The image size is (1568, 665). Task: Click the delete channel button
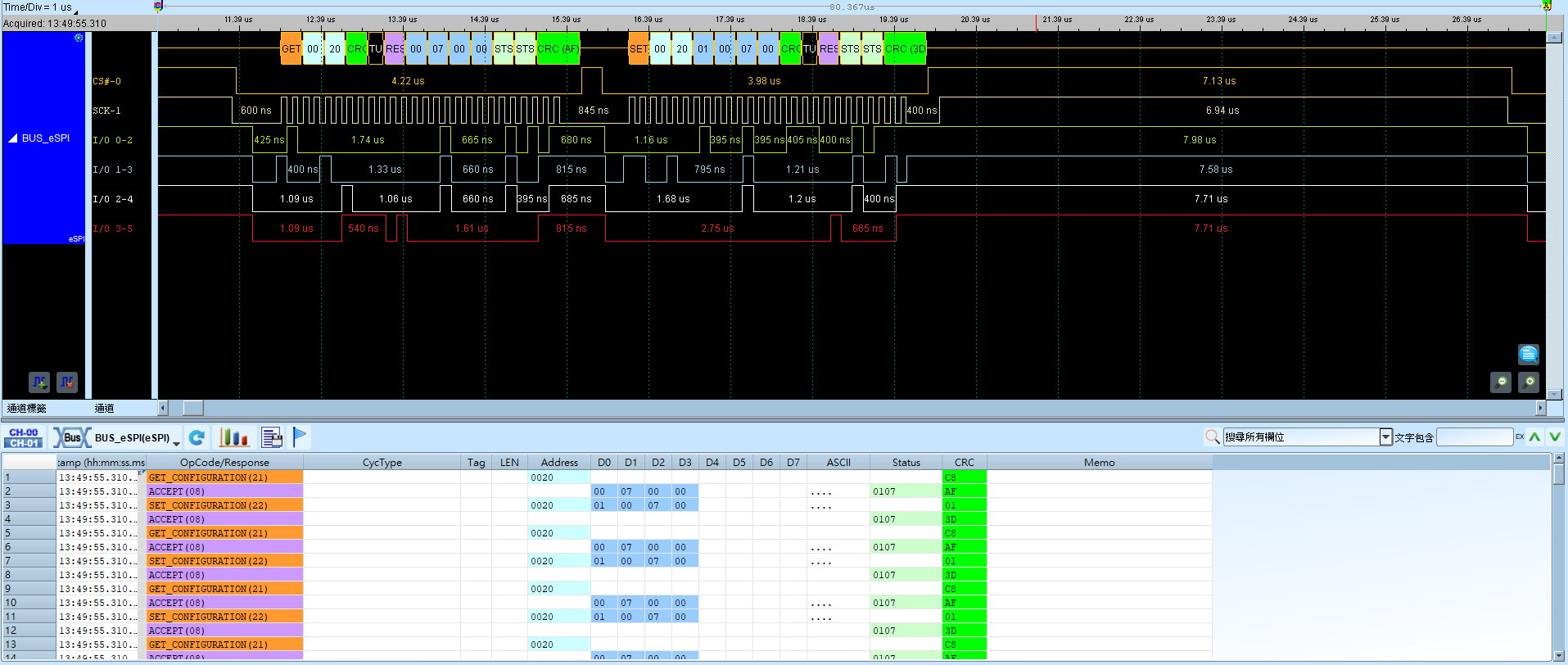pos(67,382)
